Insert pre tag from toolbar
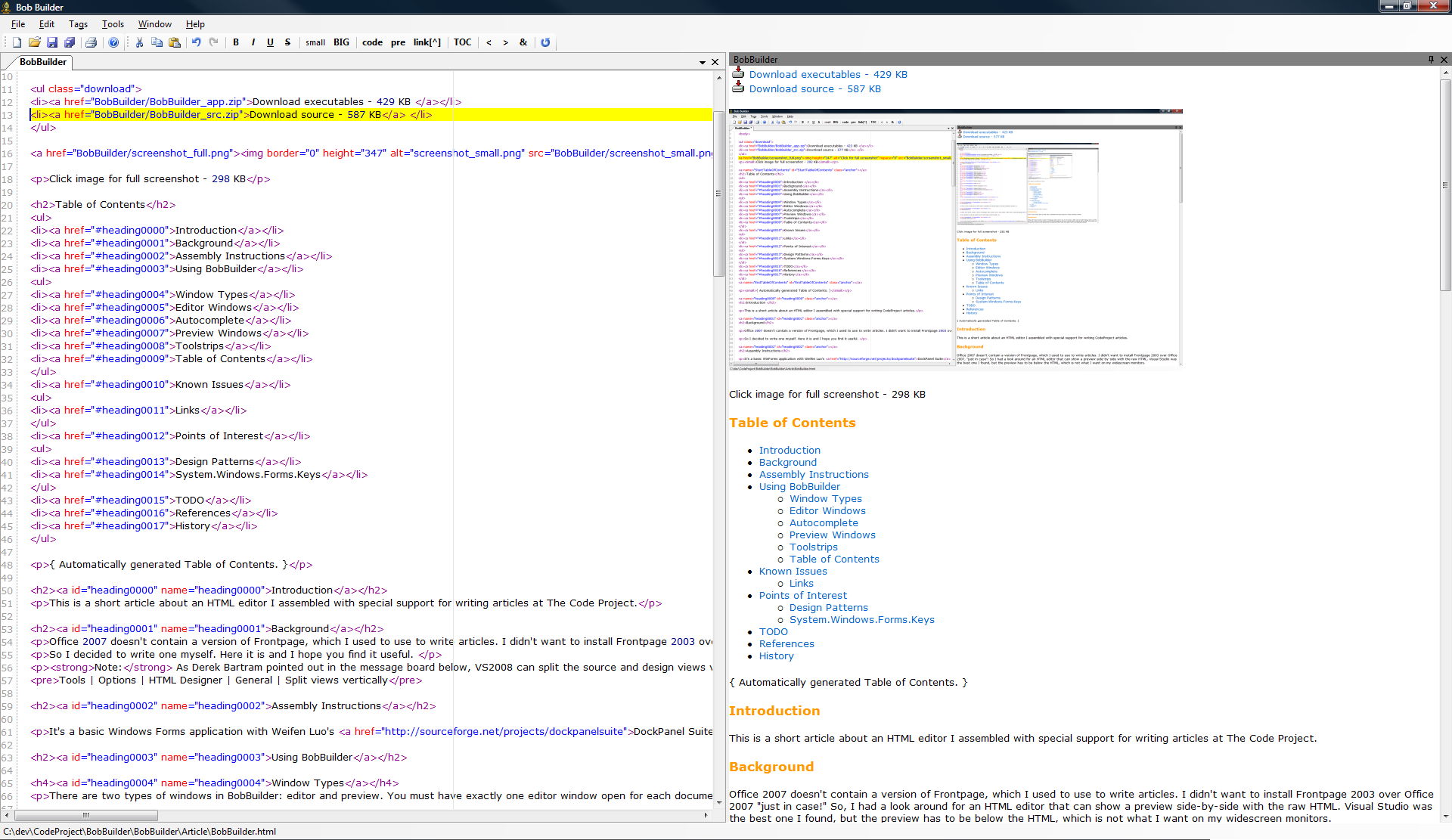The height and width of the screenshot is (840, 1452). click(x=398, y=42)
